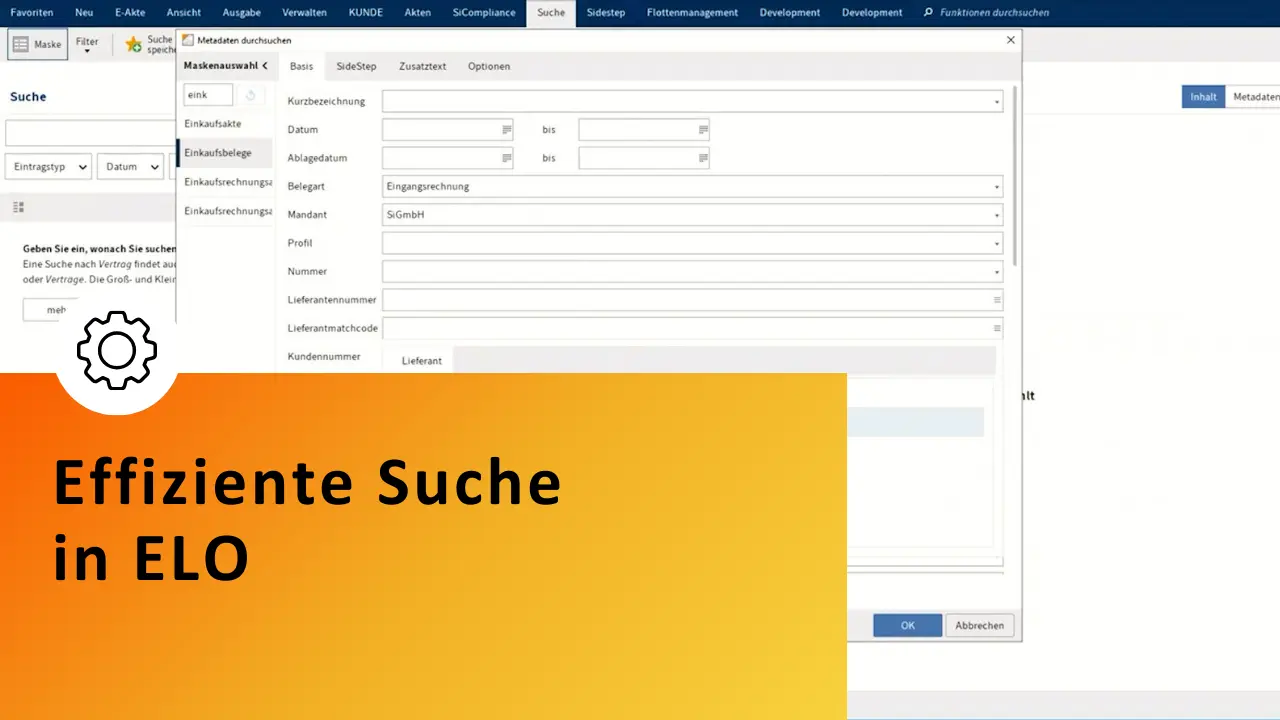
Task: Switch to the SideStep dialog tab
Action: 356,66
